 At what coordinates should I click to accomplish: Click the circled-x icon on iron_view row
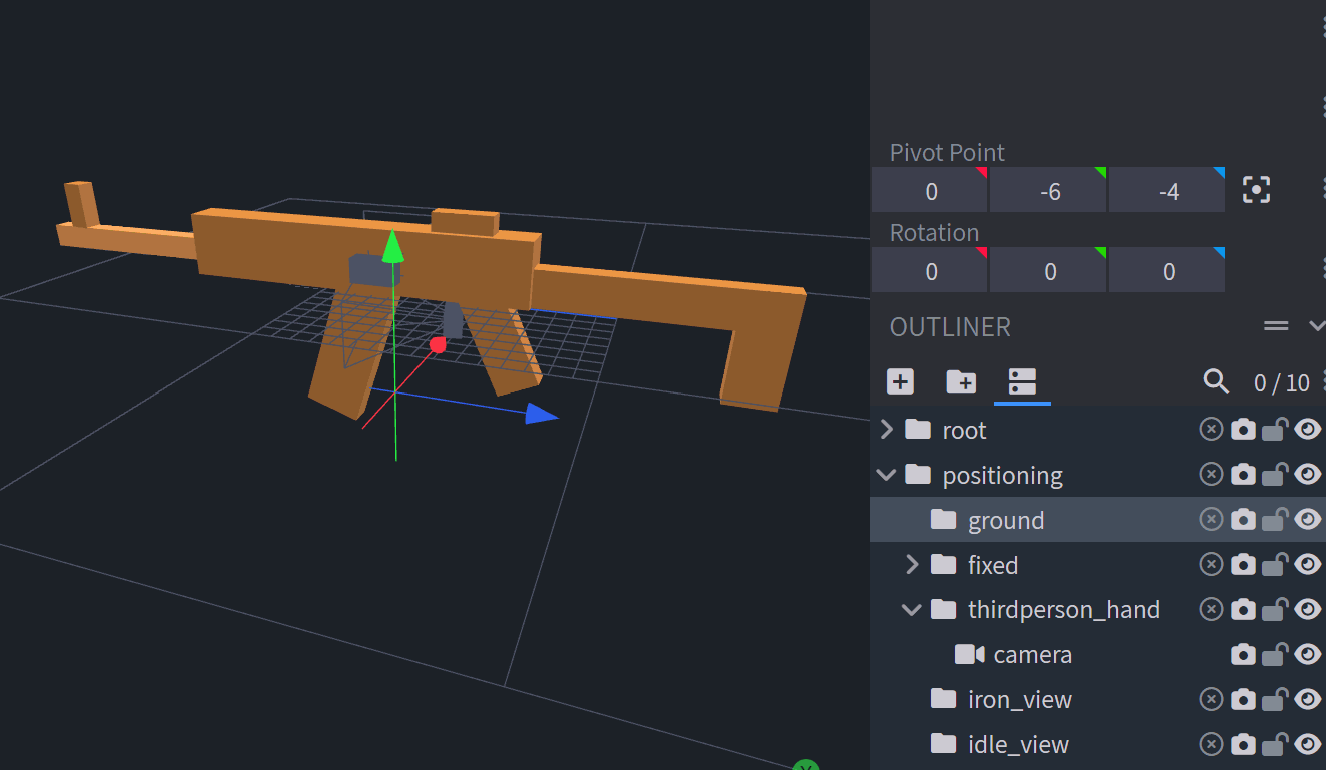coord(1211,700)
